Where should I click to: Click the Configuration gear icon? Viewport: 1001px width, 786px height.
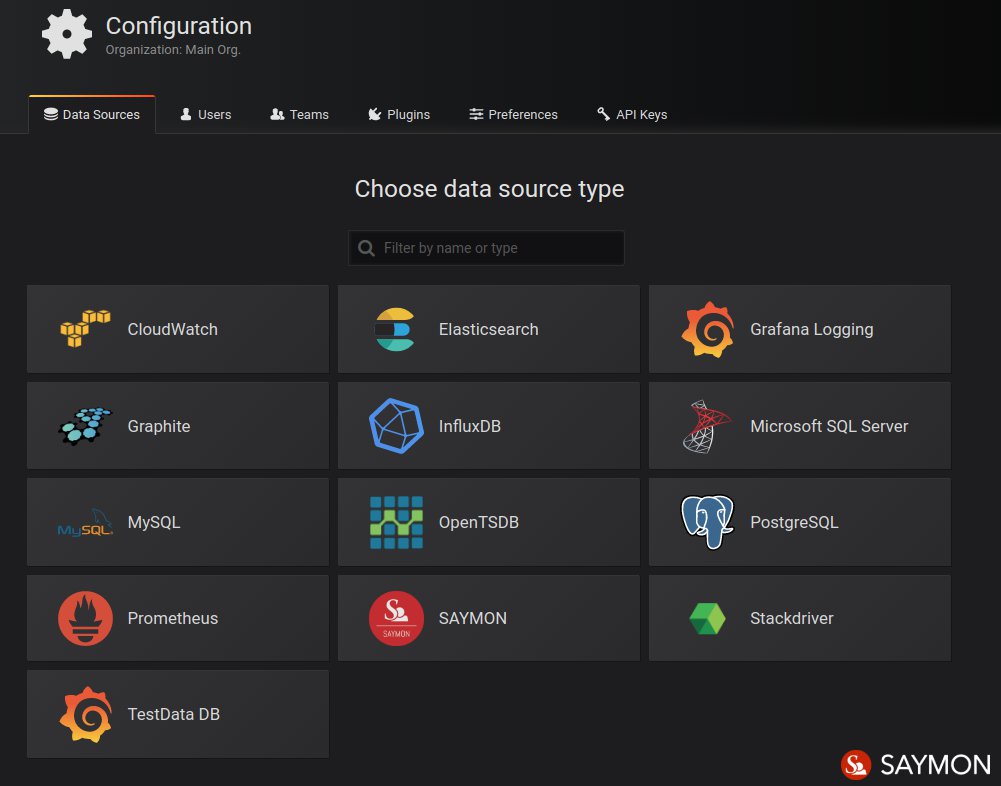point(67,34)
